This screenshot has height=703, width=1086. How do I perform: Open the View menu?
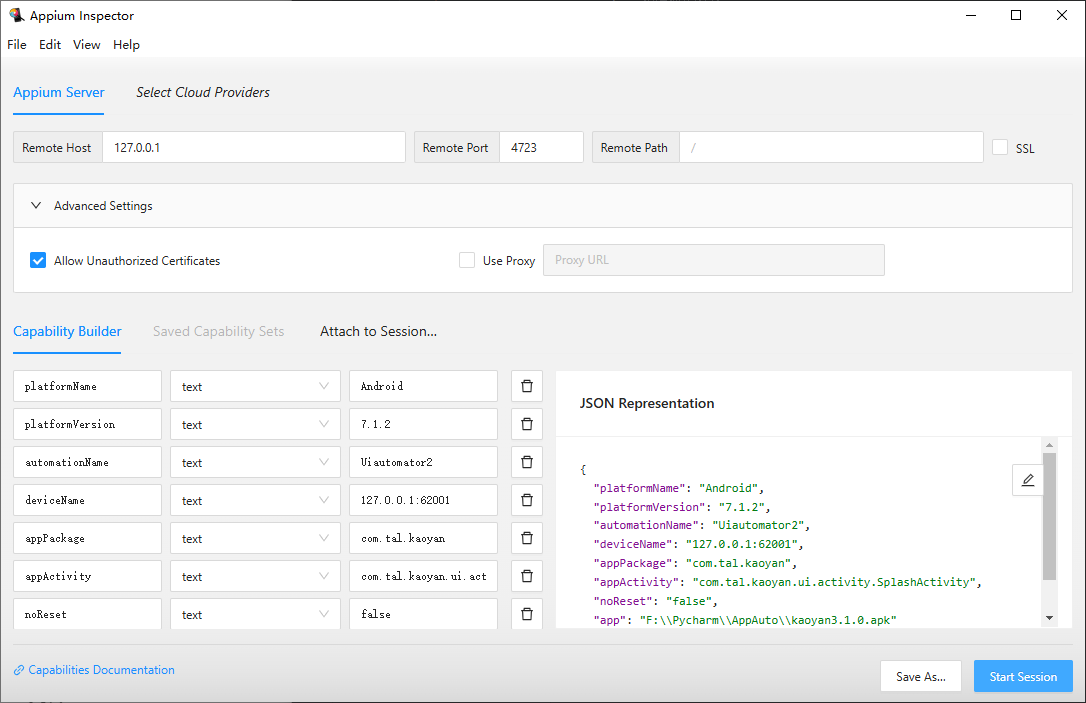87,44
